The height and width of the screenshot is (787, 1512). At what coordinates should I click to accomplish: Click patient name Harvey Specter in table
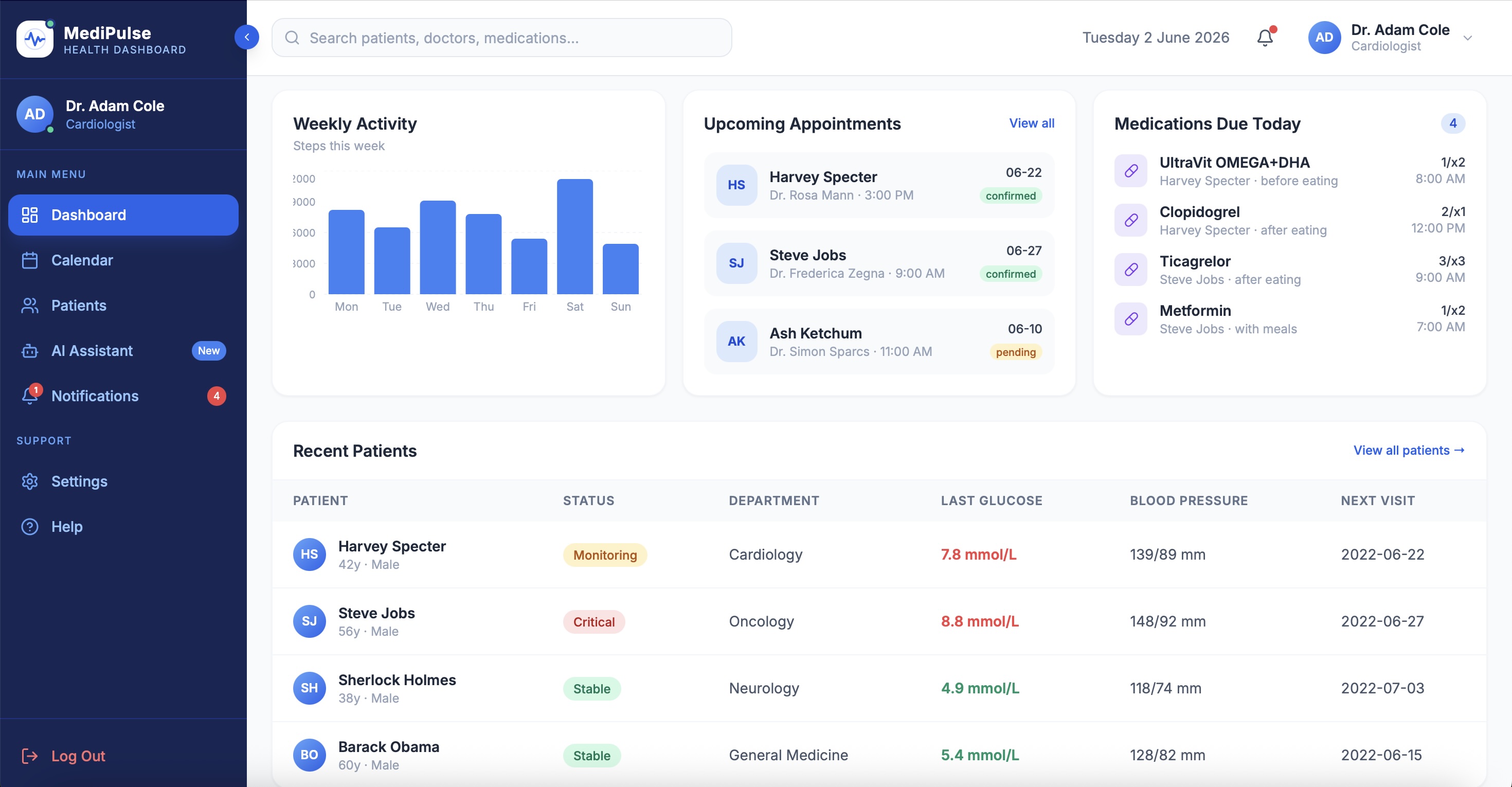tap(391, 546)
